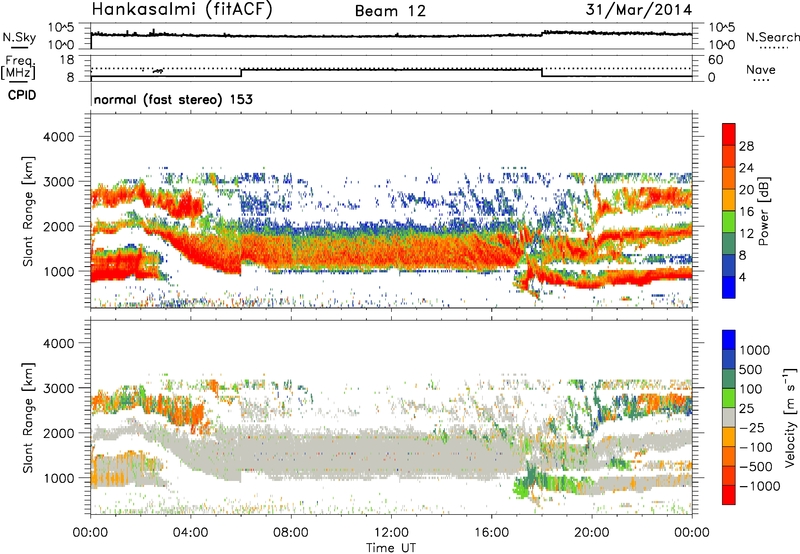Click the 500 label on Velocity colorbar
The width and height of the screenshot is (800, 554).
tap(751, 369)
